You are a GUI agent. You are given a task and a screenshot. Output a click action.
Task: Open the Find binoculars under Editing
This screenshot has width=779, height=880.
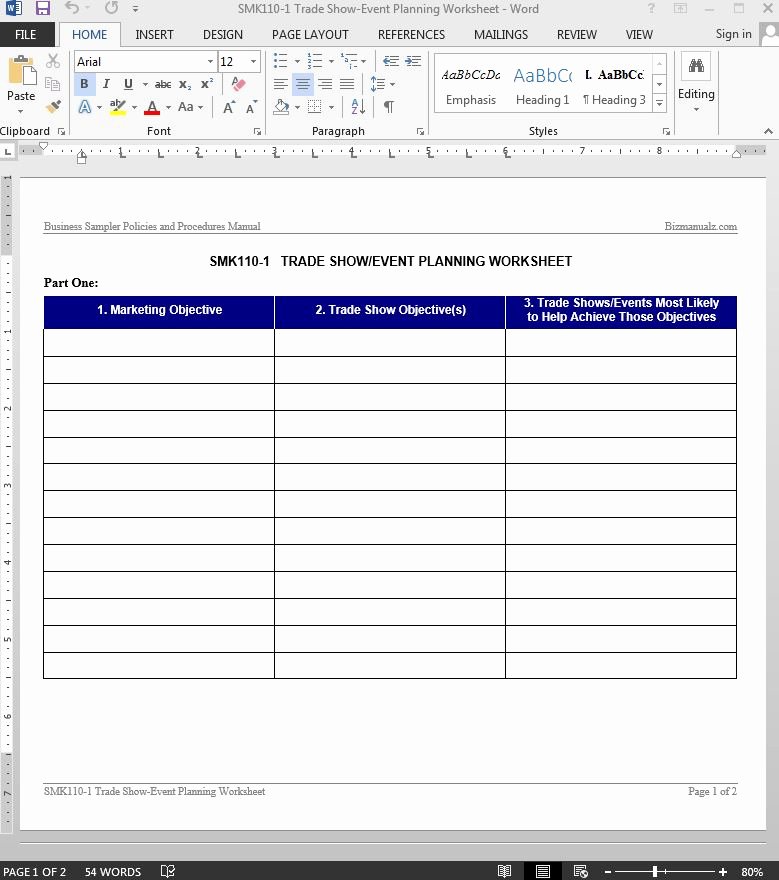coord(696,66)
